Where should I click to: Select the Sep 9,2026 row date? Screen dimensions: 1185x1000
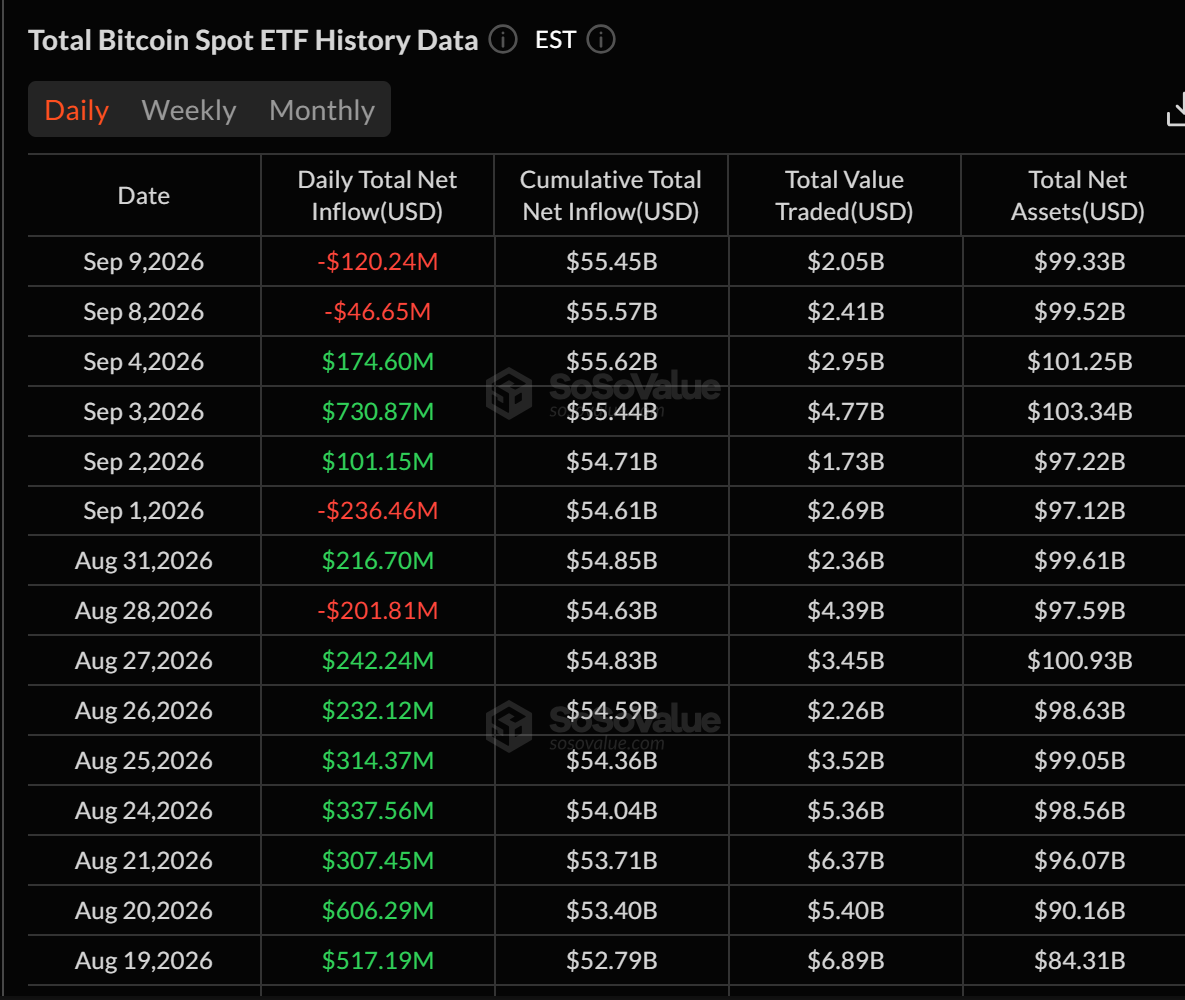coord(144,262)
